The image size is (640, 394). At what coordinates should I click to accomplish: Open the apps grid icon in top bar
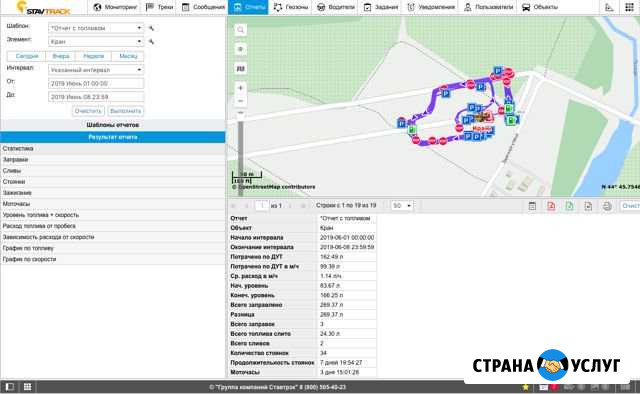click(x=629, y=7)
